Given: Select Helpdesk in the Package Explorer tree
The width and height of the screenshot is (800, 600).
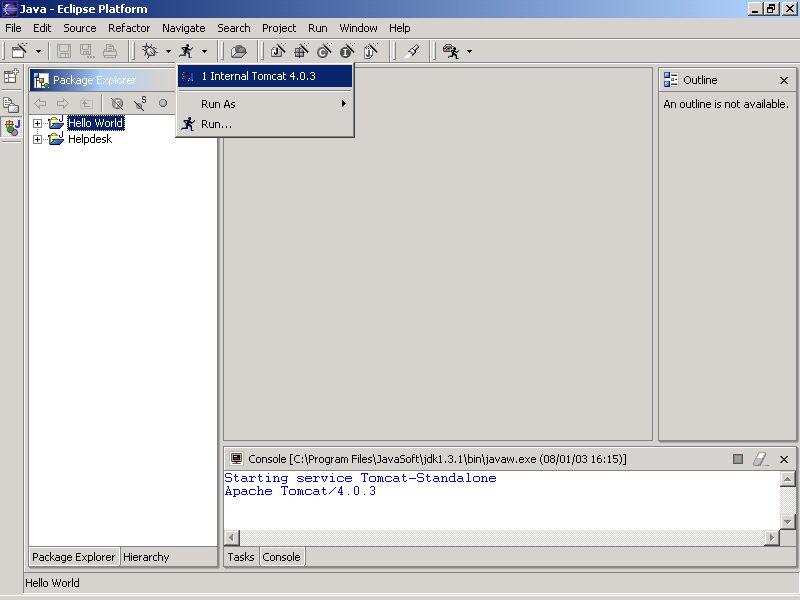Looking at the screenshot, I should point(90,139).
